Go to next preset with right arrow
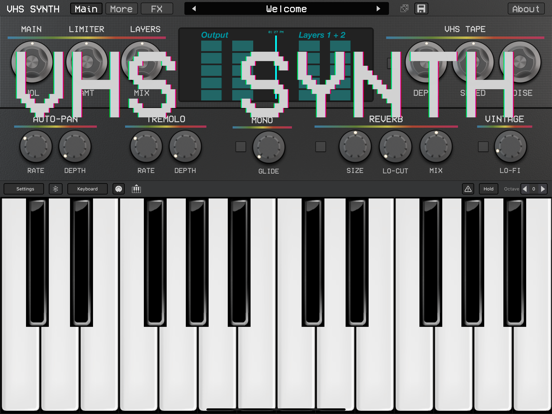Image resolution: width=552 pixels, height=414 pixels. click(378, 8)
